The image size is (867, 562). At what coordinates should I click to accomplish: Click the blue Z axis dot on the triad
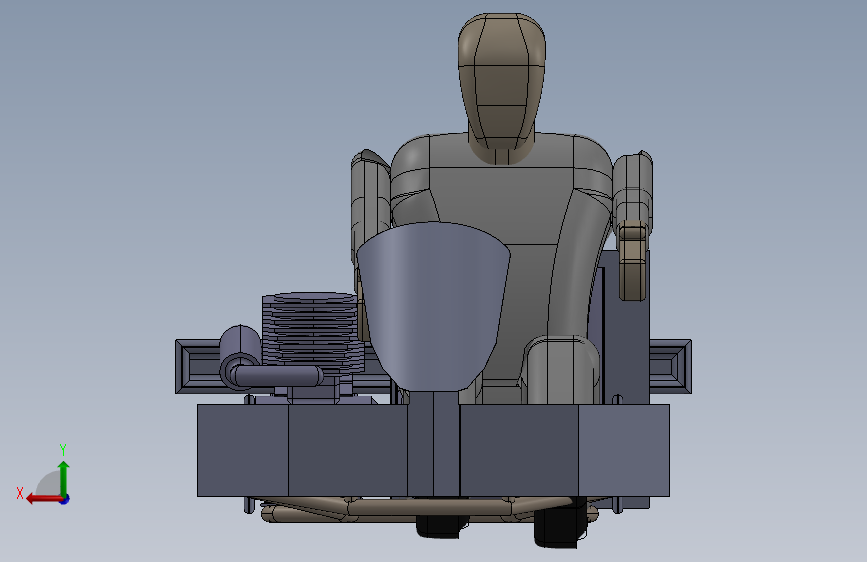point(65,499)
